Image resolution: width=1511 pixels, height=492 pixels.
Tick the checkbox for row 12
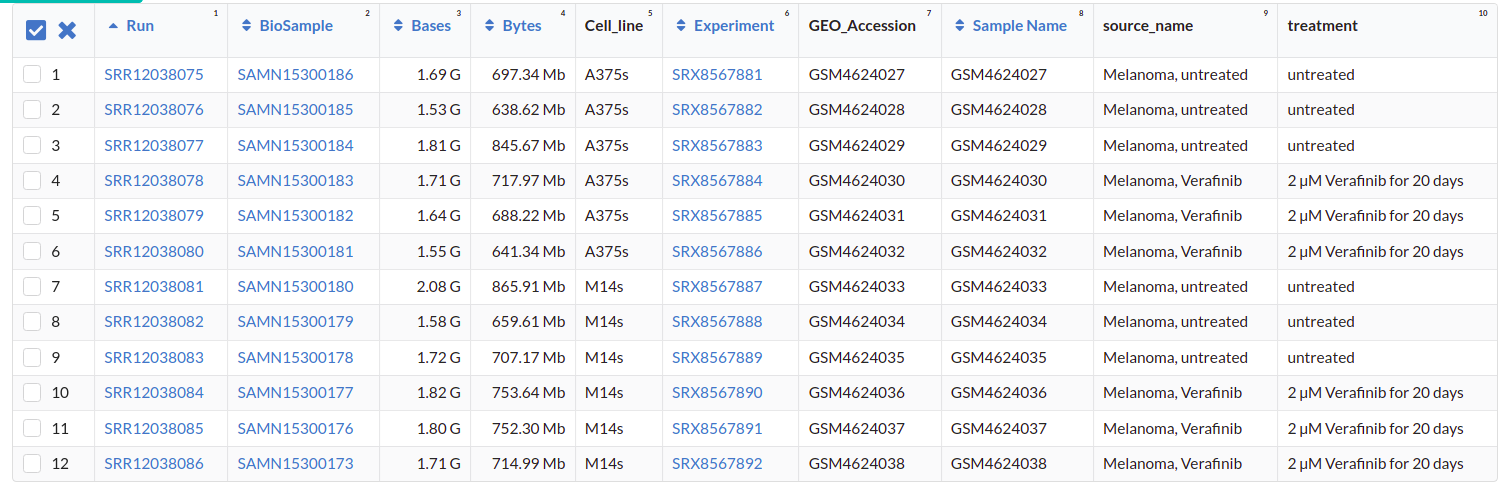click(32, 463)
